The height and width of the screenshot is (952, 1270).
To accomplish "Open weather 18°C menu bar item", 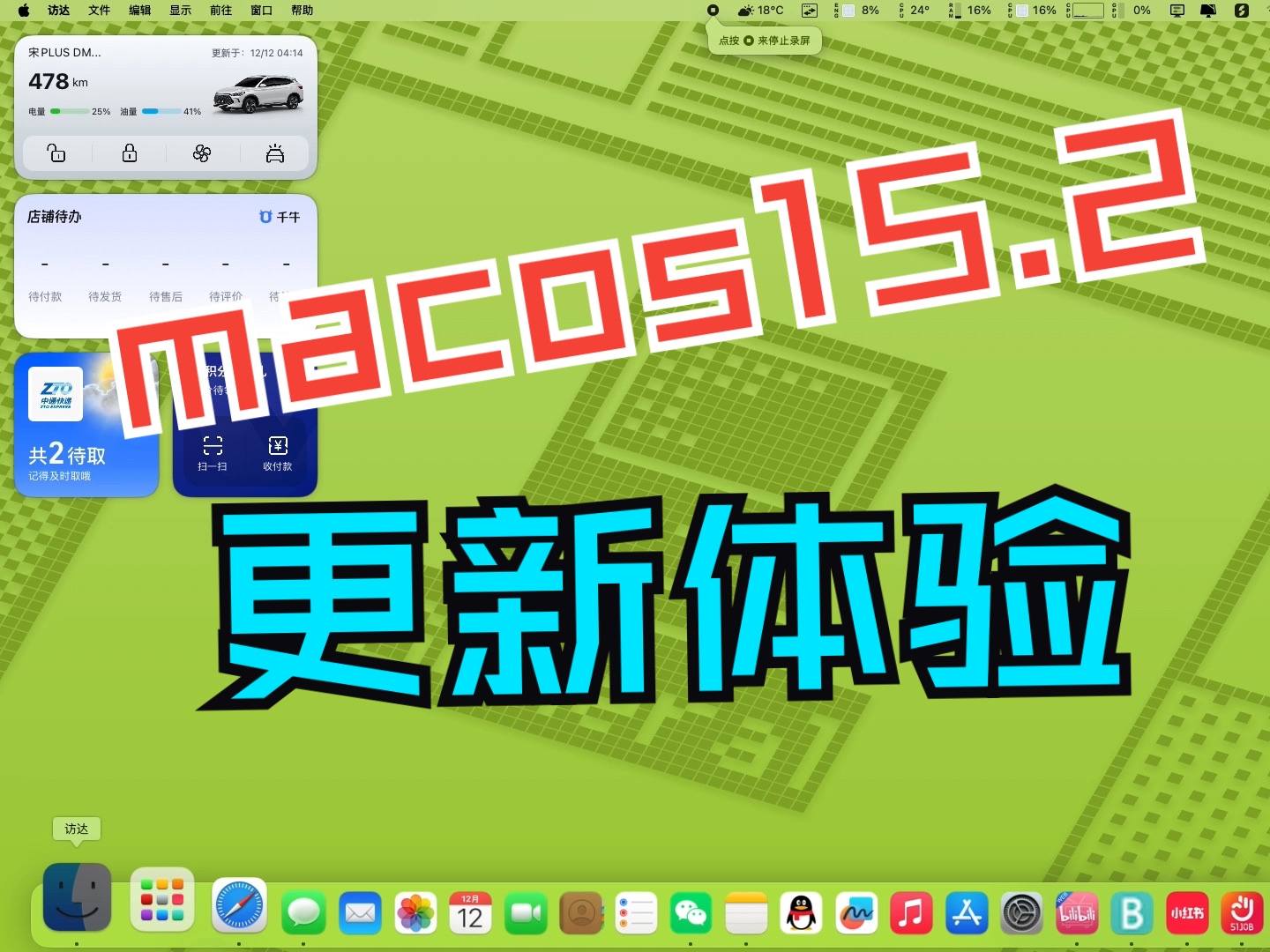I will point(760,11).
